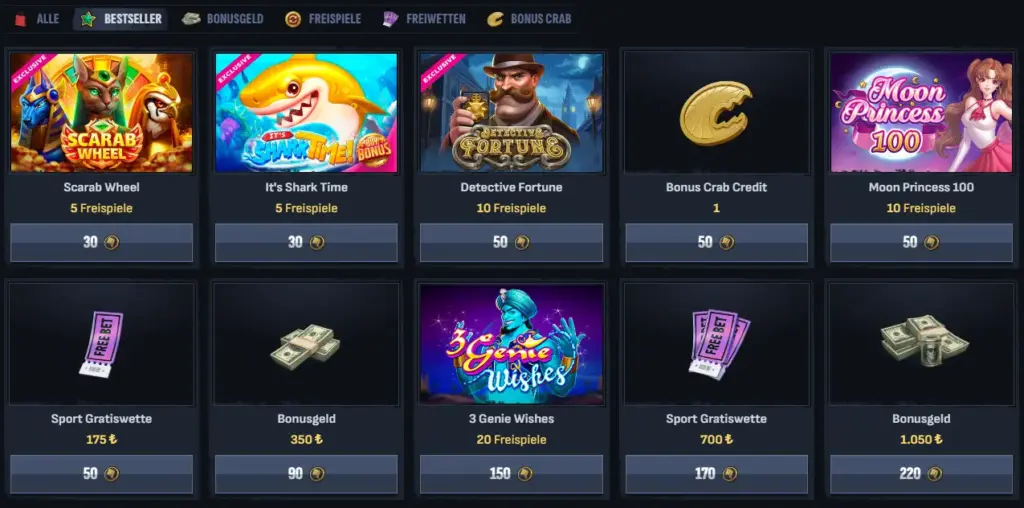The image size is (1024, 508).
Task: Click the golden Bonus Crab Credit coin
Action: tap(716, 112)
